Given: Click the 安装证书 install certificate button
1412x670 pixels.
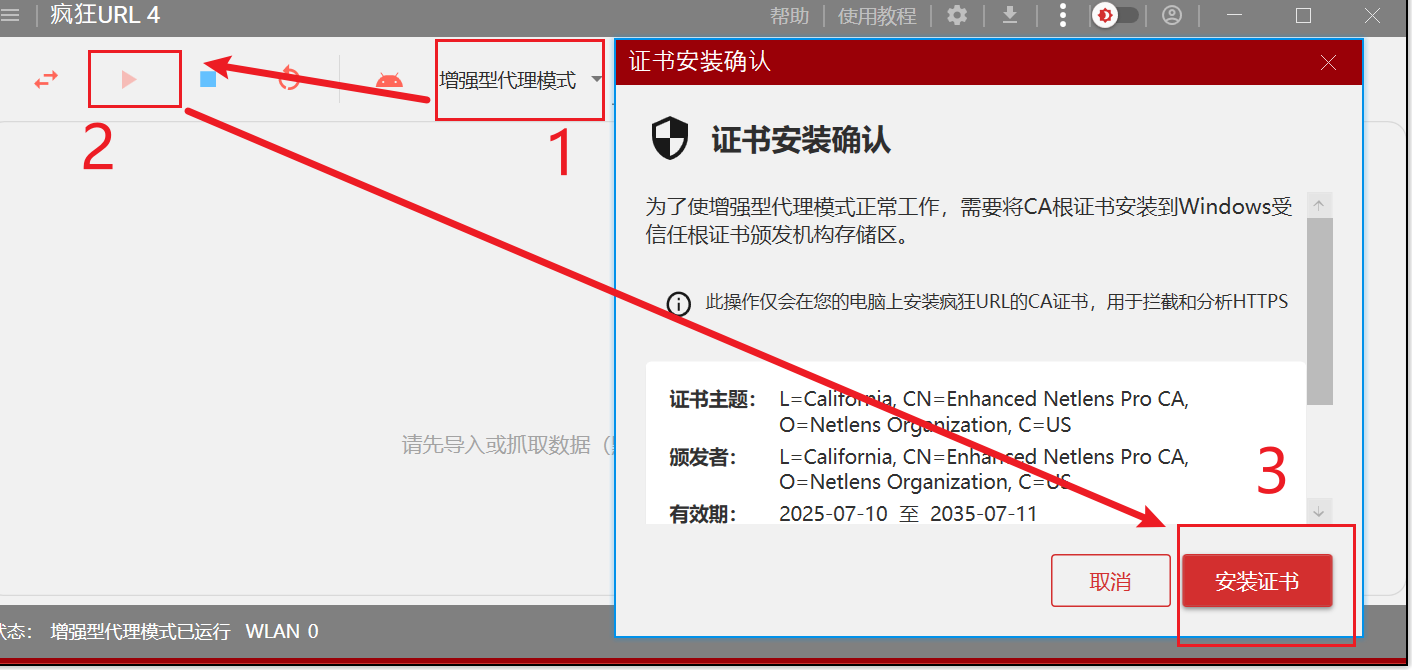Looking at the screenshot, I should point(1257,580).
